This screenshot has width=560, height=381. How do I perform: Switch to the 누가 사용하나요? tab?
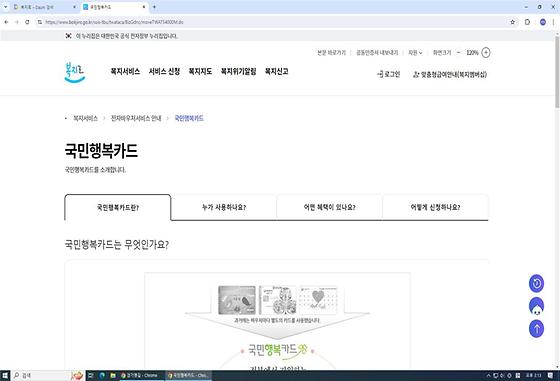point(224,207)
